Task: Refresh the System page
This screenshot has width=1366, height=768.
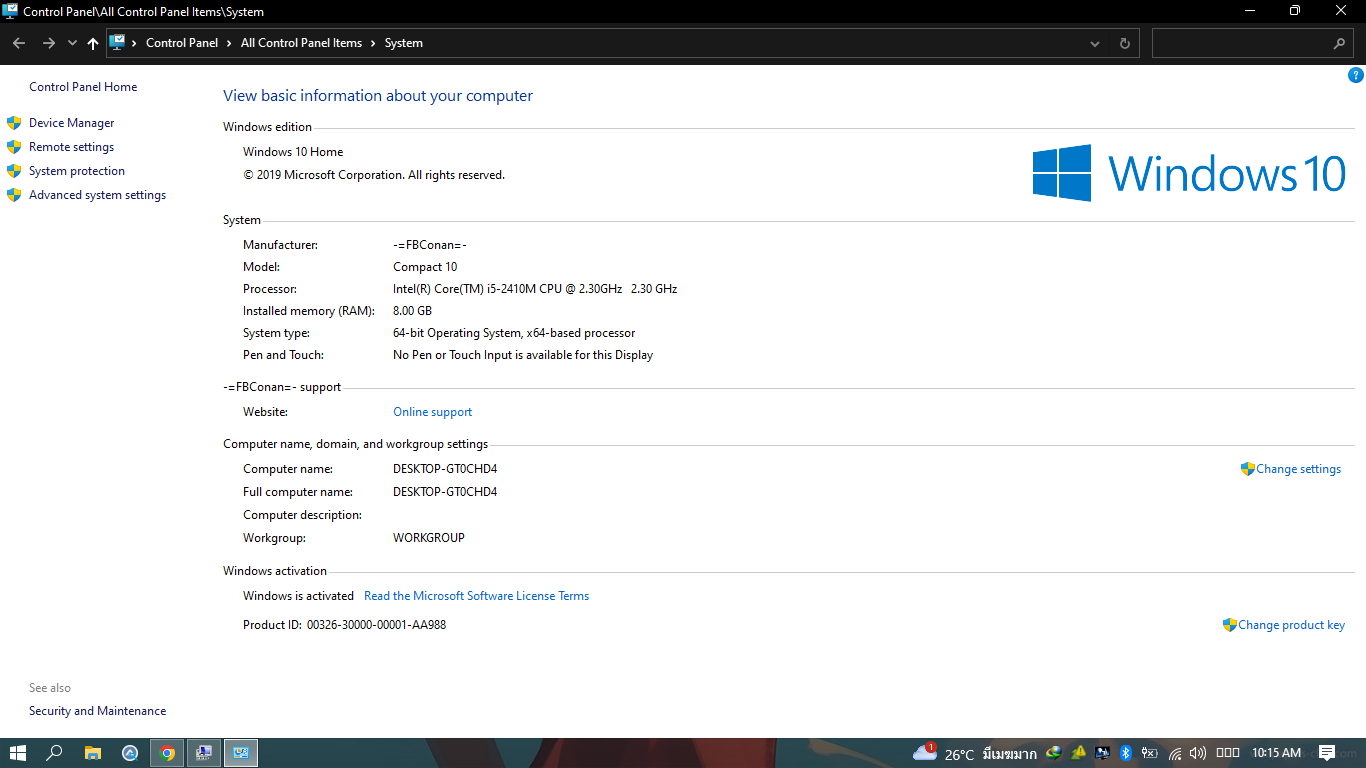Action: click(1124, 43)
